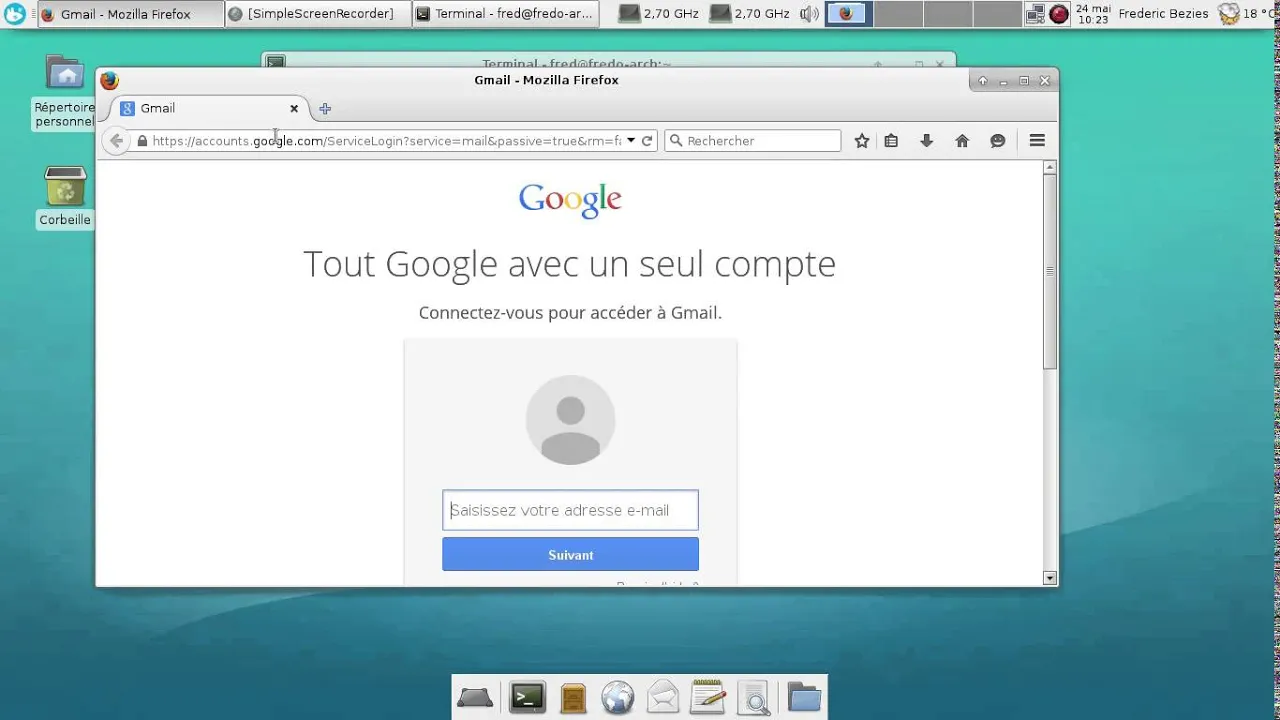Click the 24 mai clock in panel
The image size is (1280, 720).
[x=1092, y=14]
